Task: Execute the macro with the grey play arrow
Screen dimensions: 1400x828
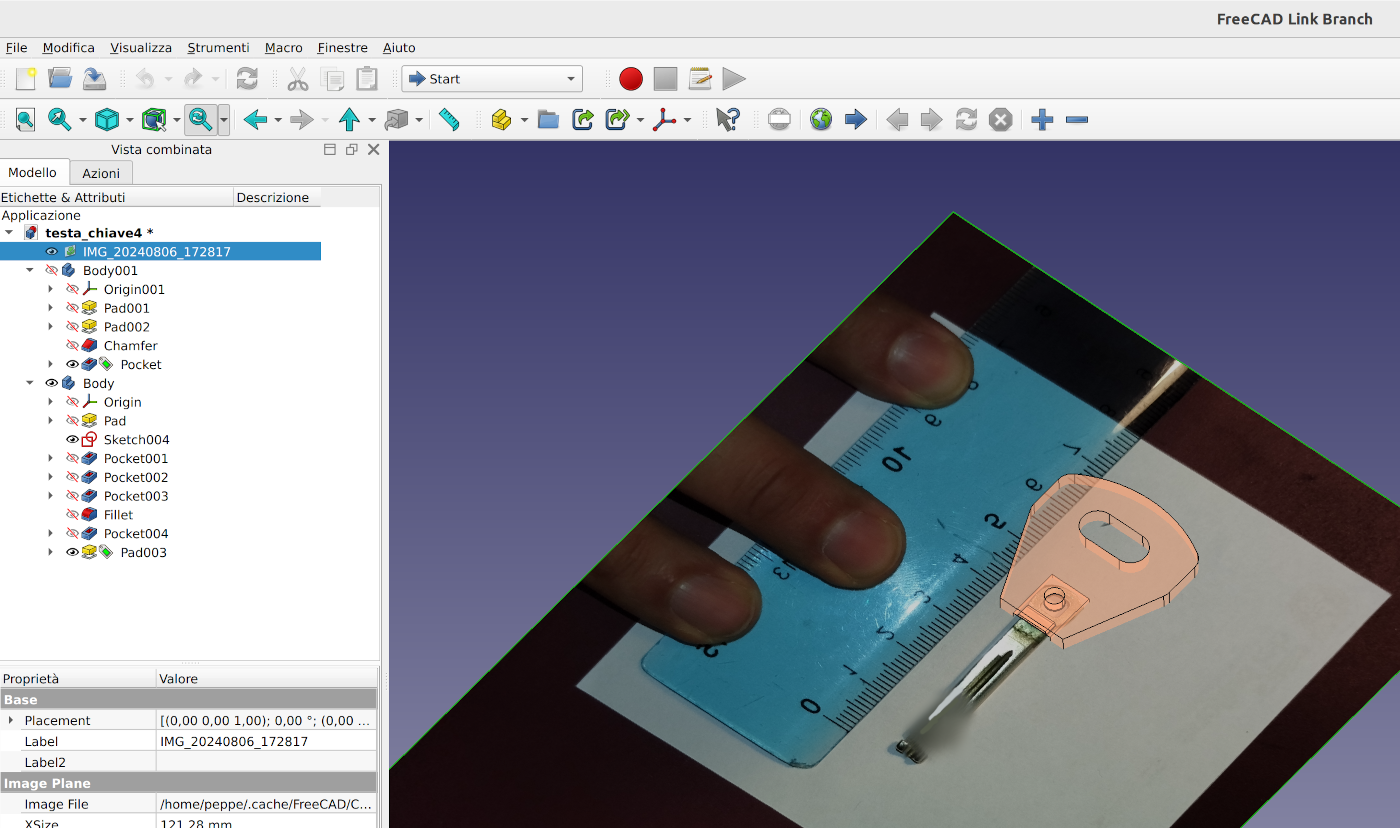Action: pyautogui.click(x=734, y=79)
